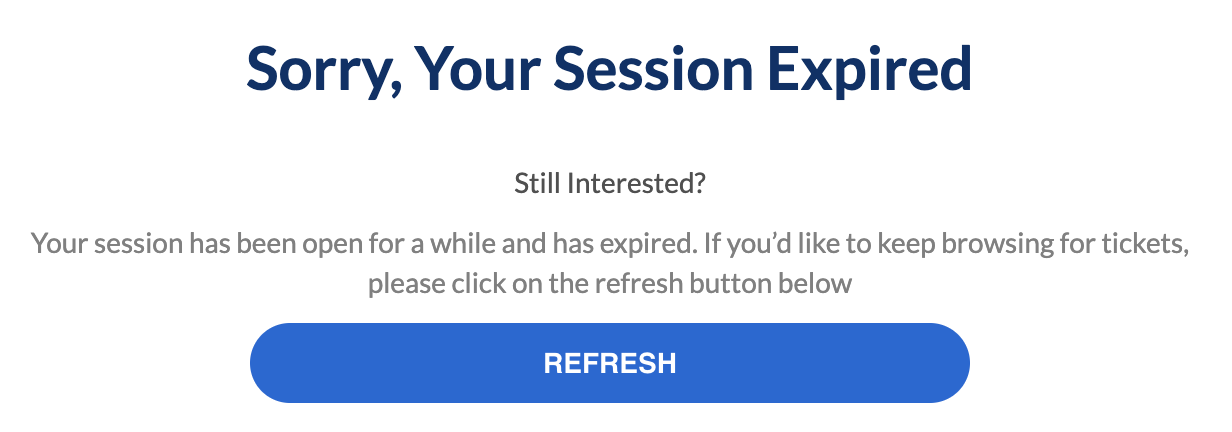Click the white REFRESH label text
The image size is (1232, 432).
click(609, 363)
